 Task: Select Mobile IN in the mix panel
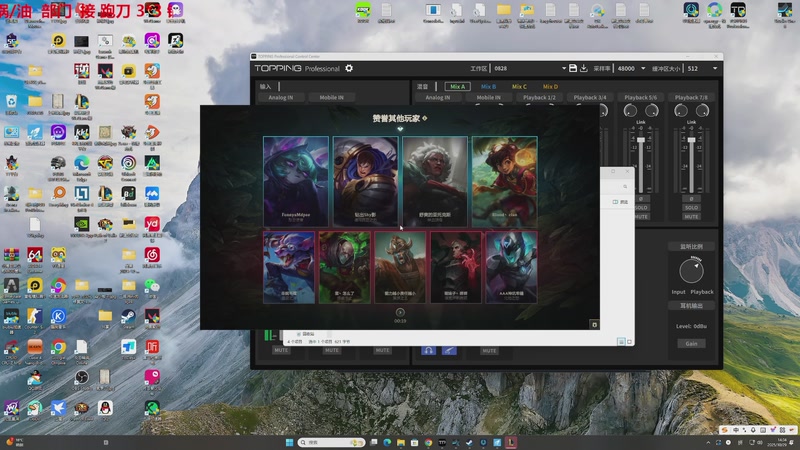pos(488,97)
